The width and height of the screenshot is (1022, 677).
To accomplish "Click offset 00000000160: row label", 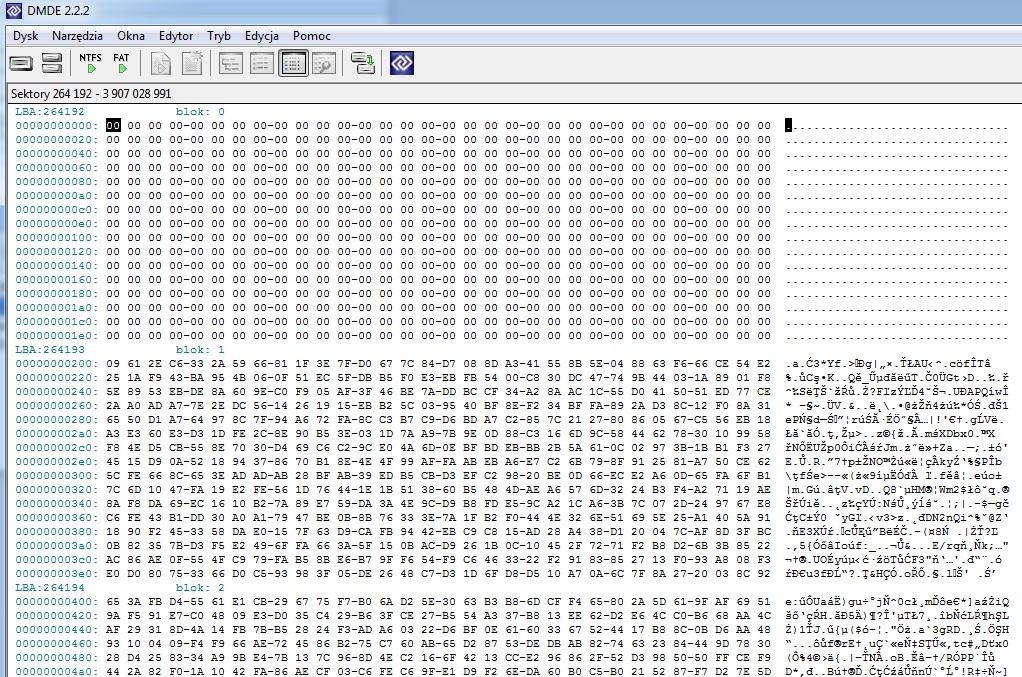I will pos(57,280).
